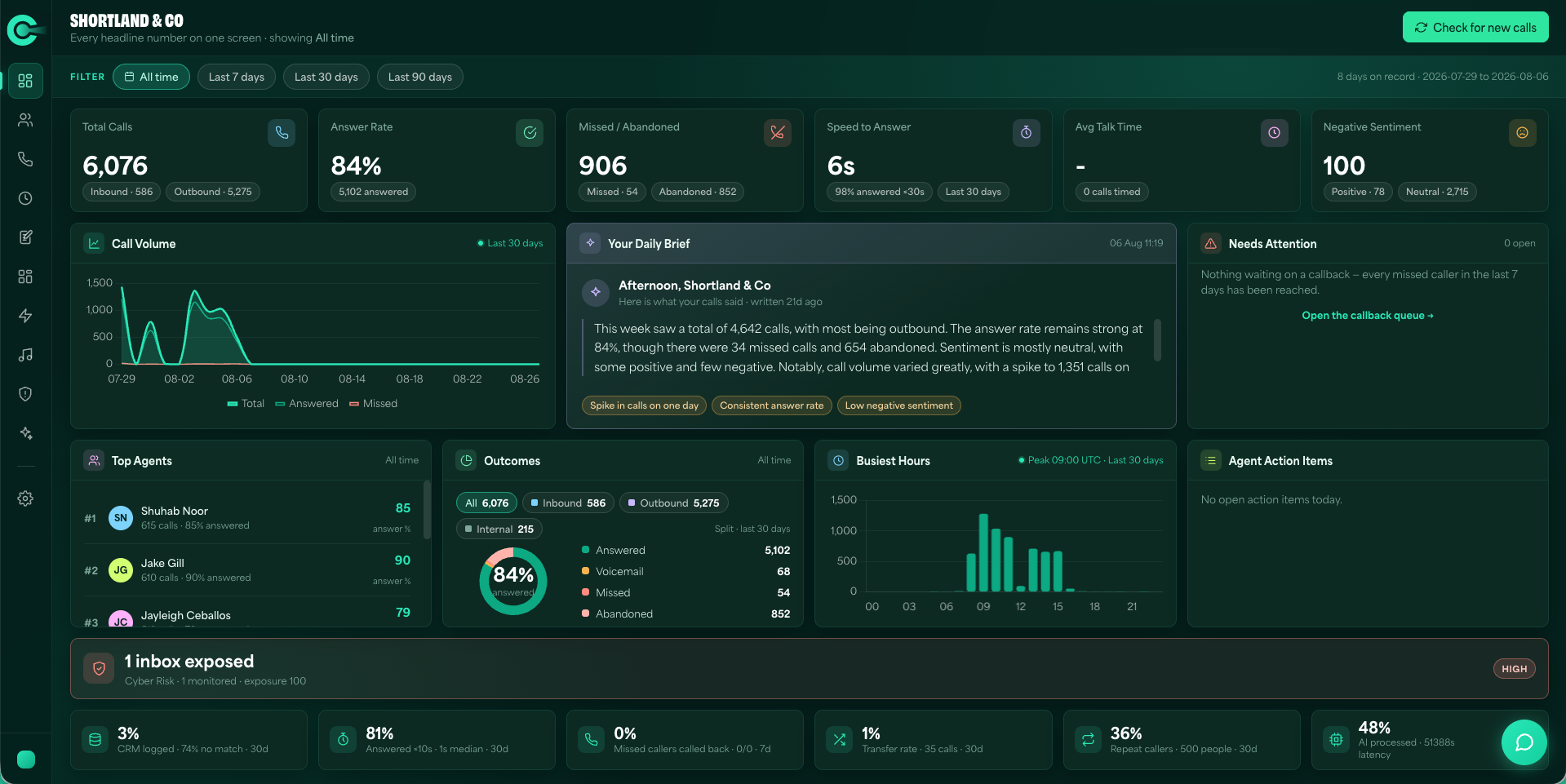Click the Needs Attention warning icon
Screen dimensions: 1566x784
1211,243
